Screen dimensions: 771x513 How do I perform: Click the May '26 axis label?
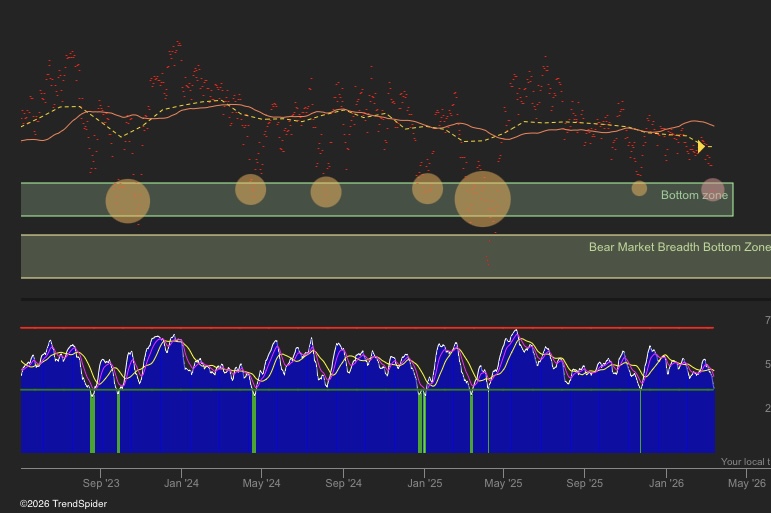(746, 483)
